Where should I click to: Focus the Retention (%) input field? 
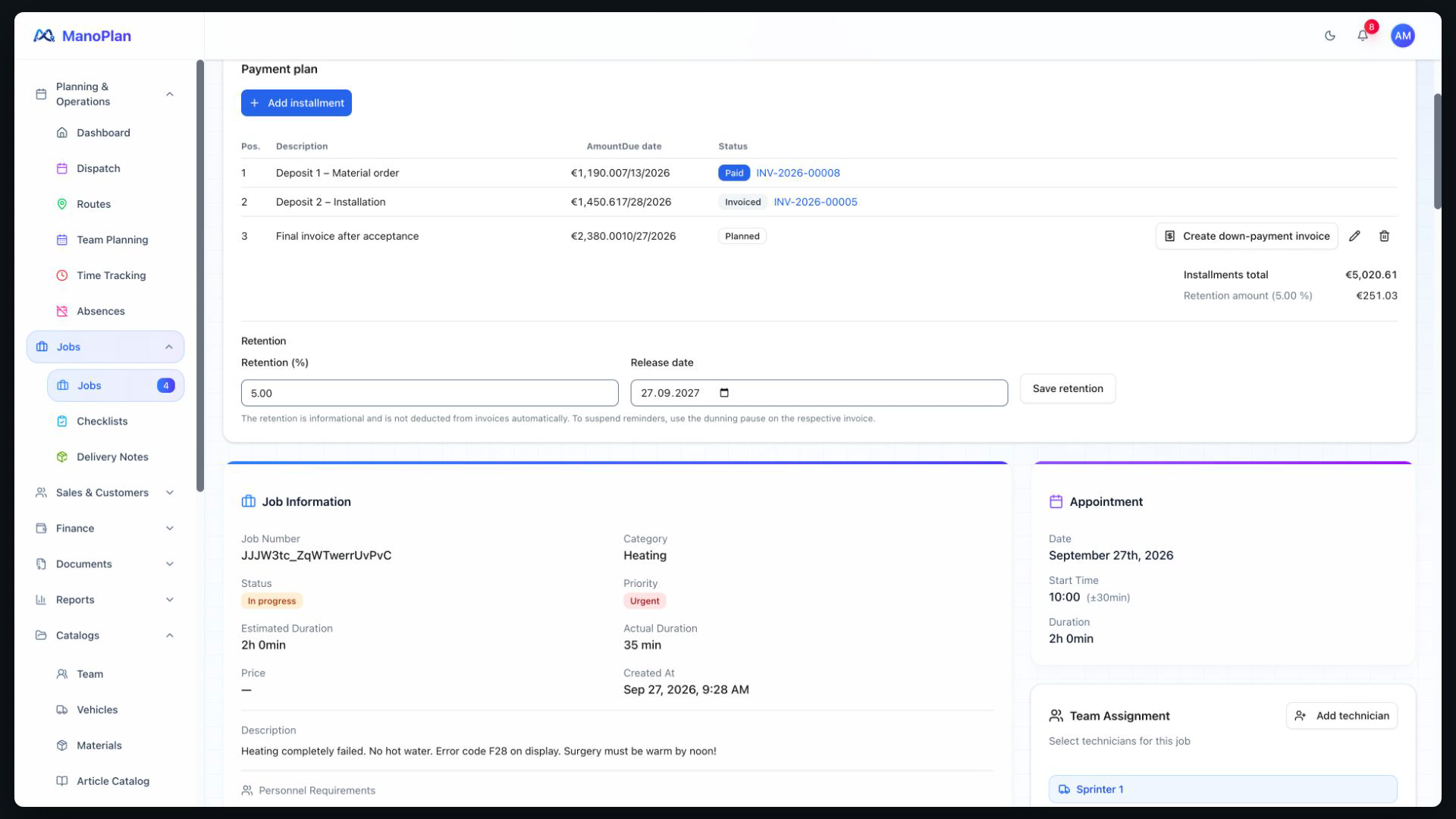(430, 393)
